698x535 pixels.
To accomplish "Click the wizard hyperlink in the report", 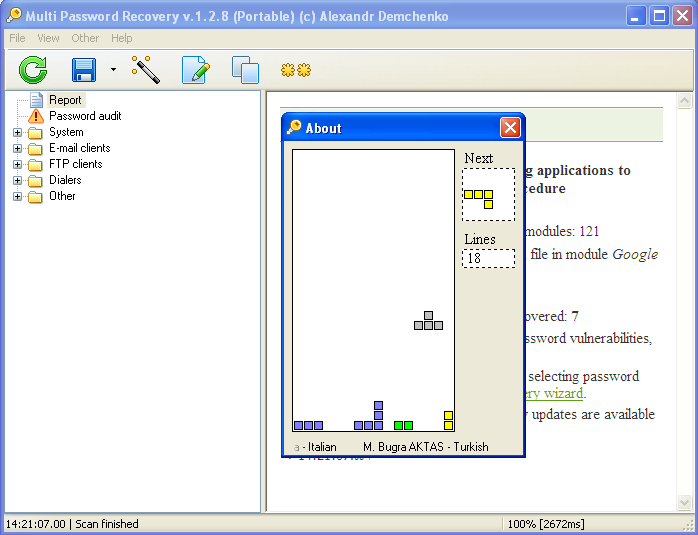I will (554, 393).
